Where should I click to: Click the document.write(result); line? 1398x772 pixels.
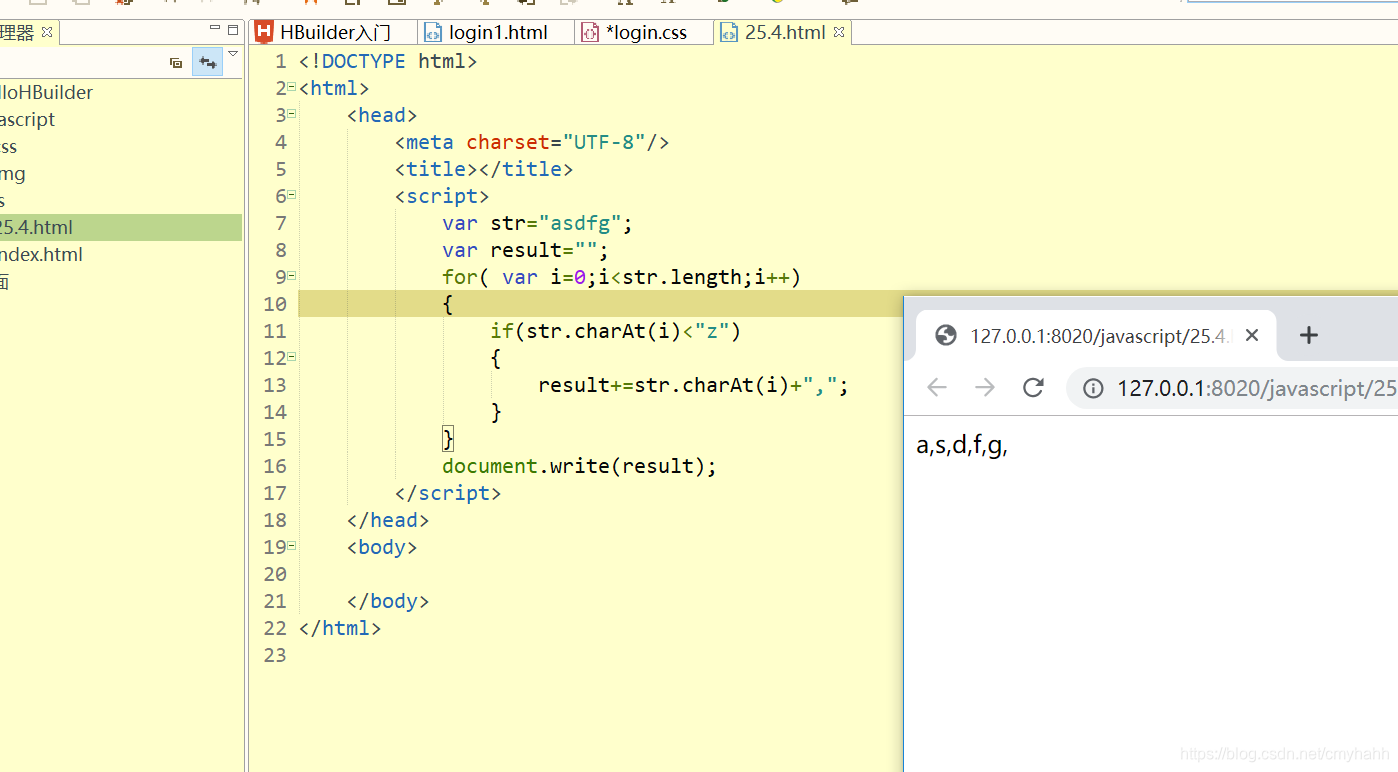pyautogui.click(x=580, y=466)
